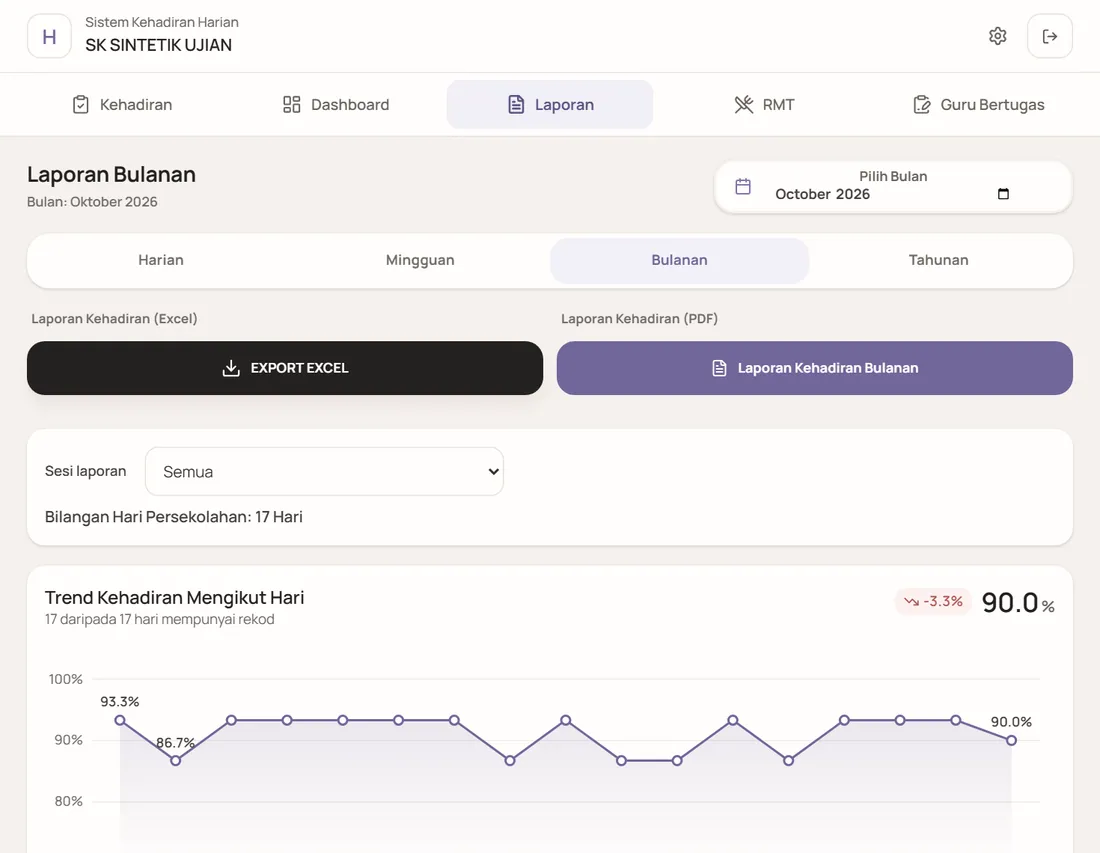
Task: Switch to the Dashboard tab
Action: point(335,105)
